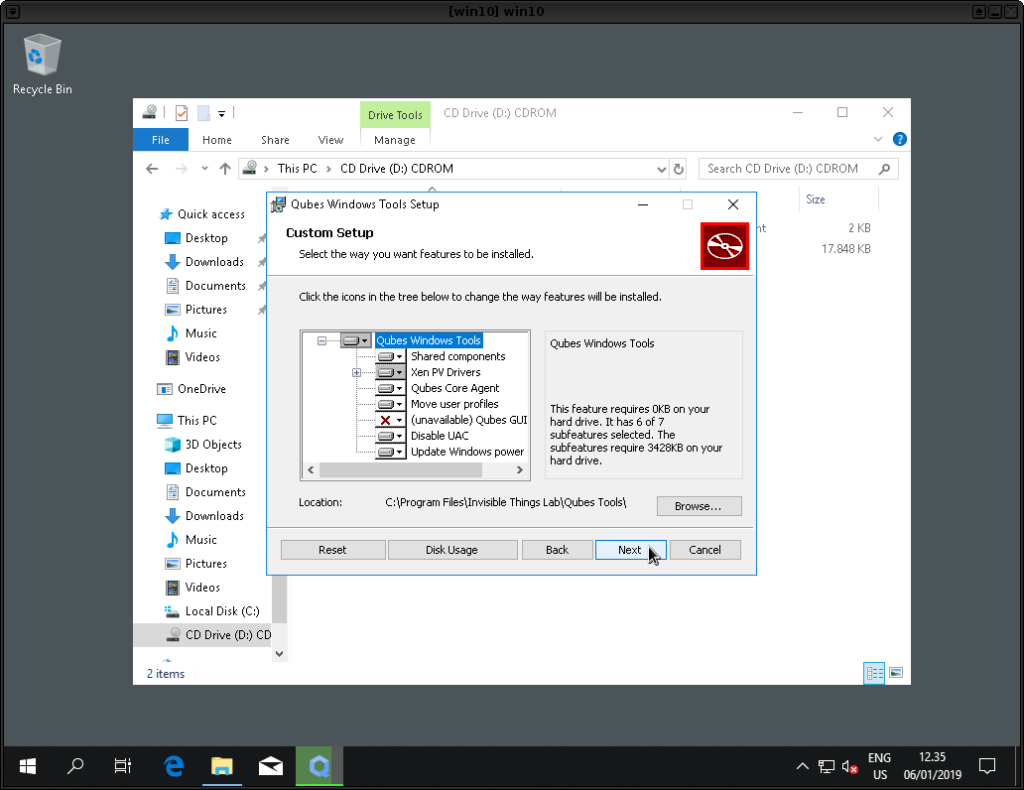Open Customize Quick Access Toolbar dropdown
Viewport: 1024px width, 790px height.
221,114
